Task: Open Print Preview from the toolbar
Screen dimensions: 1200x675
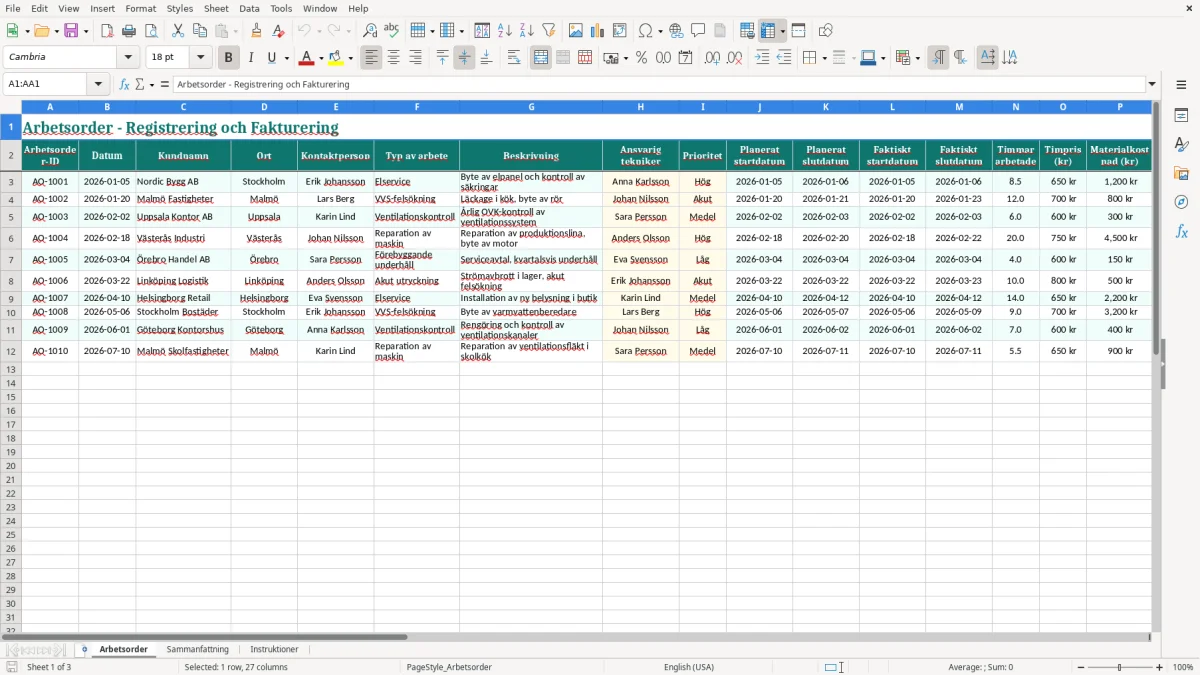Action: pyautogui.click(x=151, y=31)
